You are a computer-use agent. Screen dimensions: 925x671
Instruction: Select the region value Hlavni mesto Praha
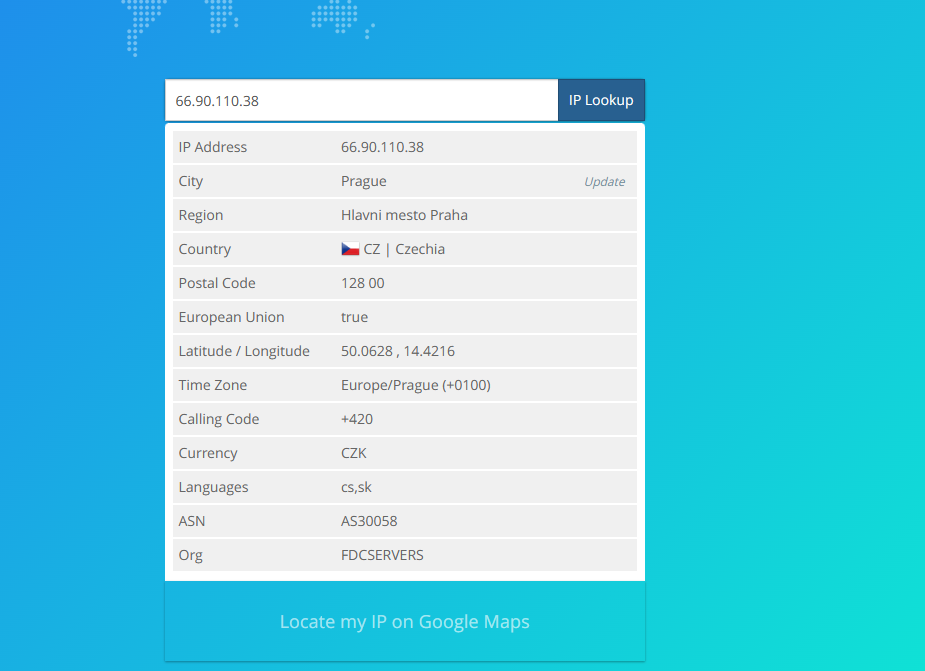(x=404, y=215)
